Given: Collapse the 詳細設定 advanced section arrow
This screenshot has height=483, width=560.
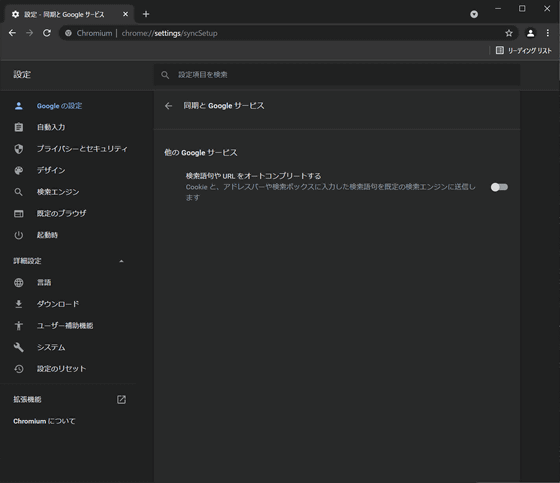Looking at the screenshot, I should [x=121, y=261].
